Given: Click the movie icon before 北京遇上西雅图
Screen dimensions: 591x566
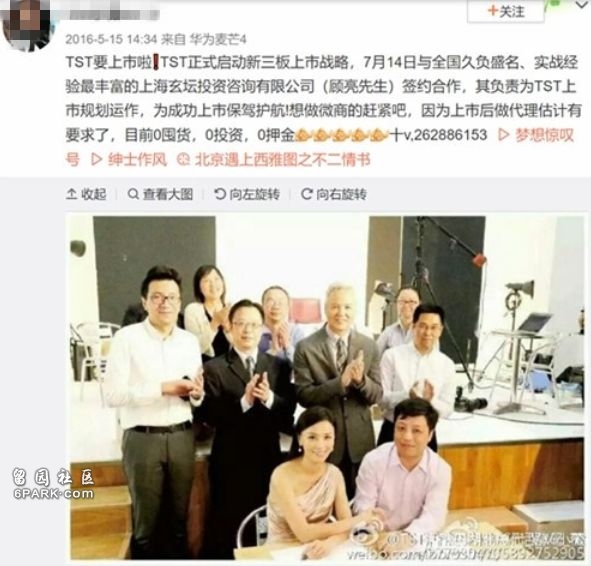Looking at the screenshot, I should click(184, 160).
